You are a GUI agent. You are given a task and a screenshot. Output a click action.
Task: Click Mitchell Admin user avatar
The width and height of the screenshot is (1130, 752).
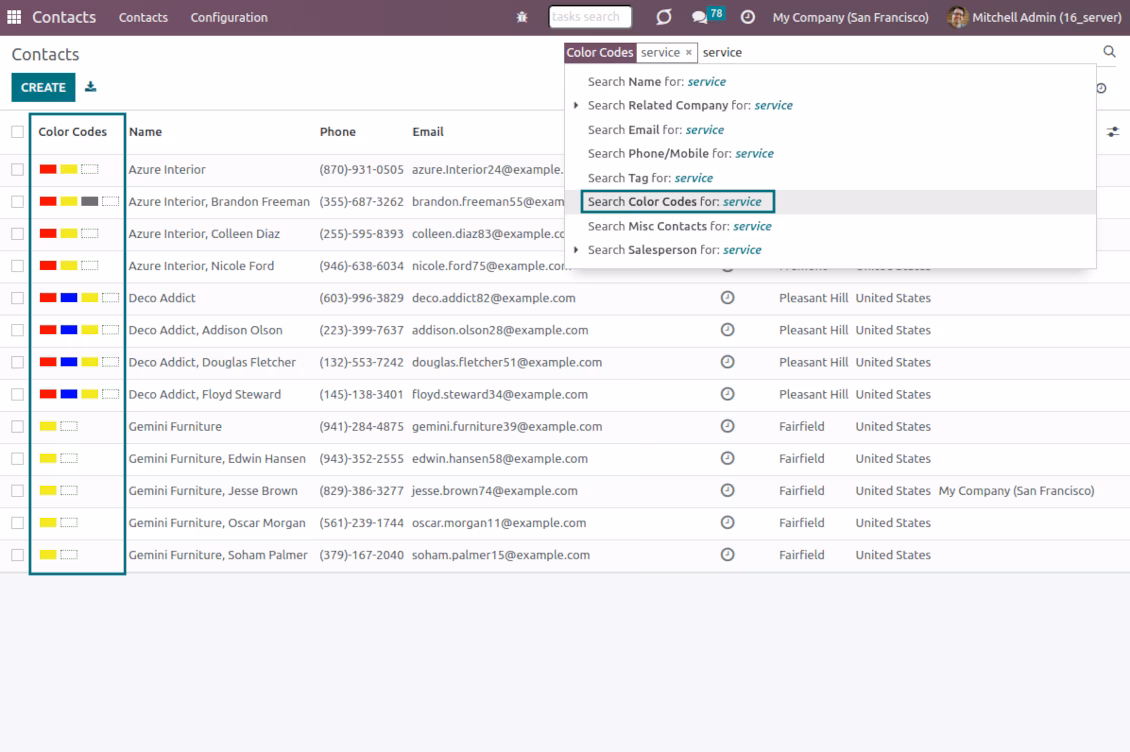point(957,17)
